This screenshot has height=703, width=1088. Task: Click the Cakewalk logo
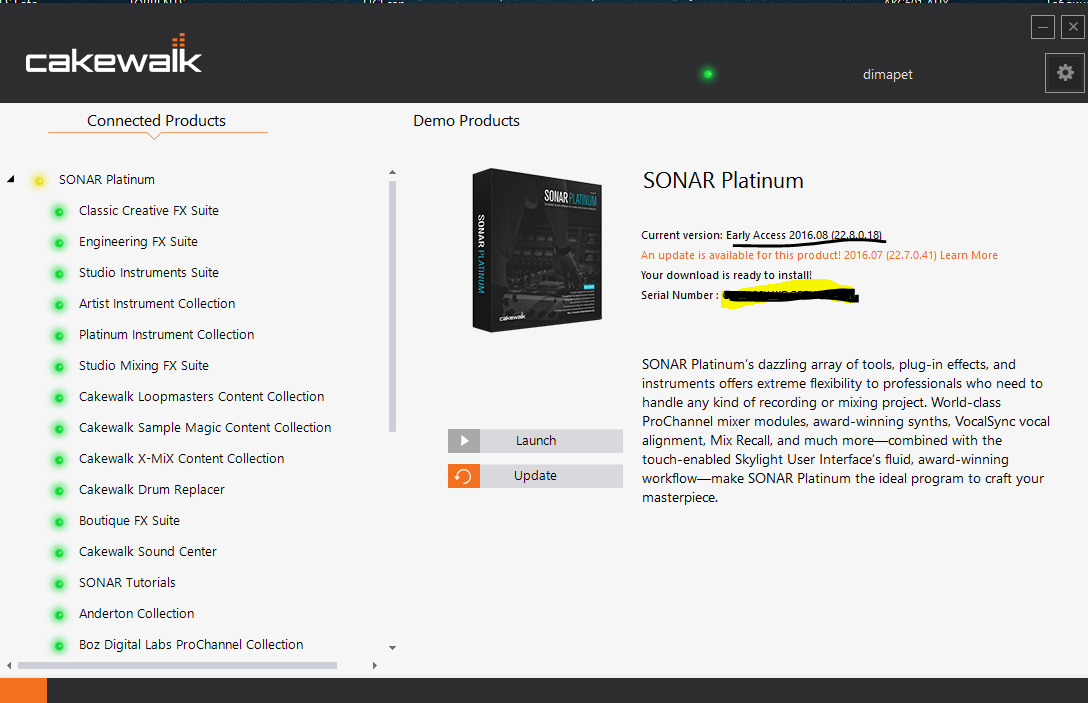point(113,53)
